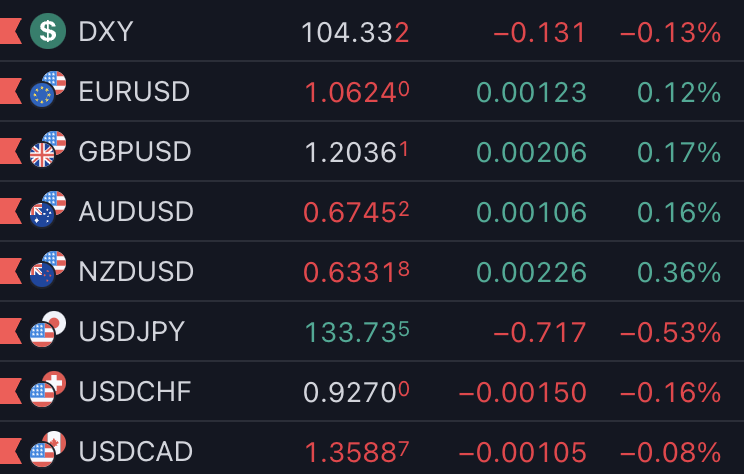Click the USDJPY change value −0.717

[540, 332]
